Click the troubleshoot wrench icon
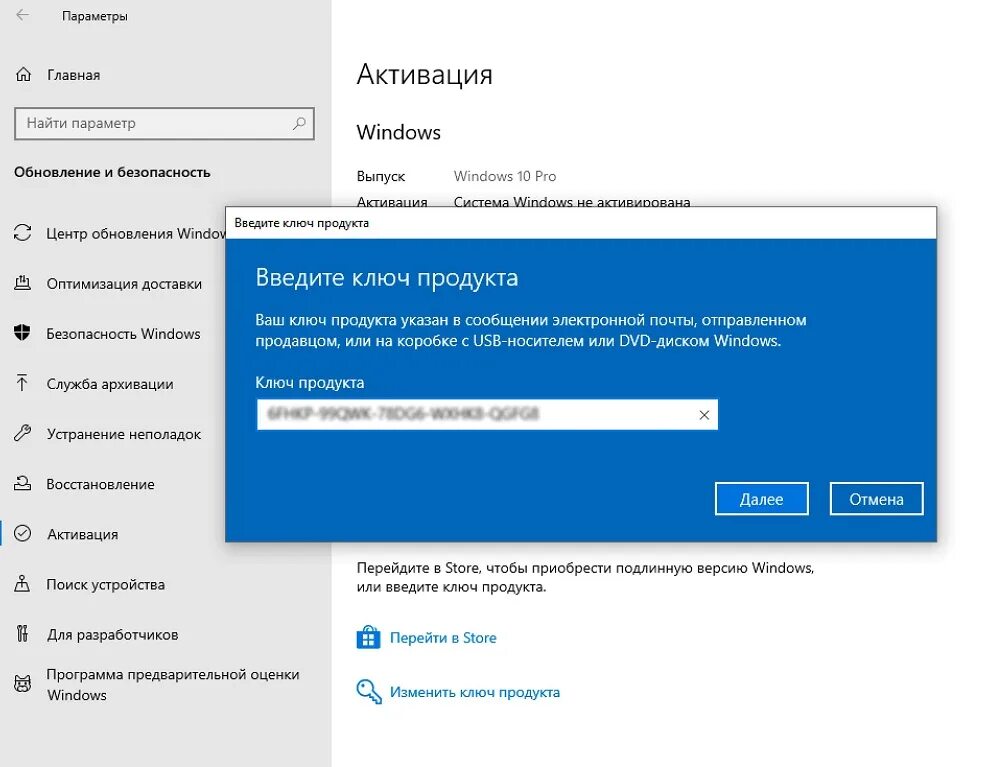Viewport: 1000px width, 767px height. [x=22, y=434]
